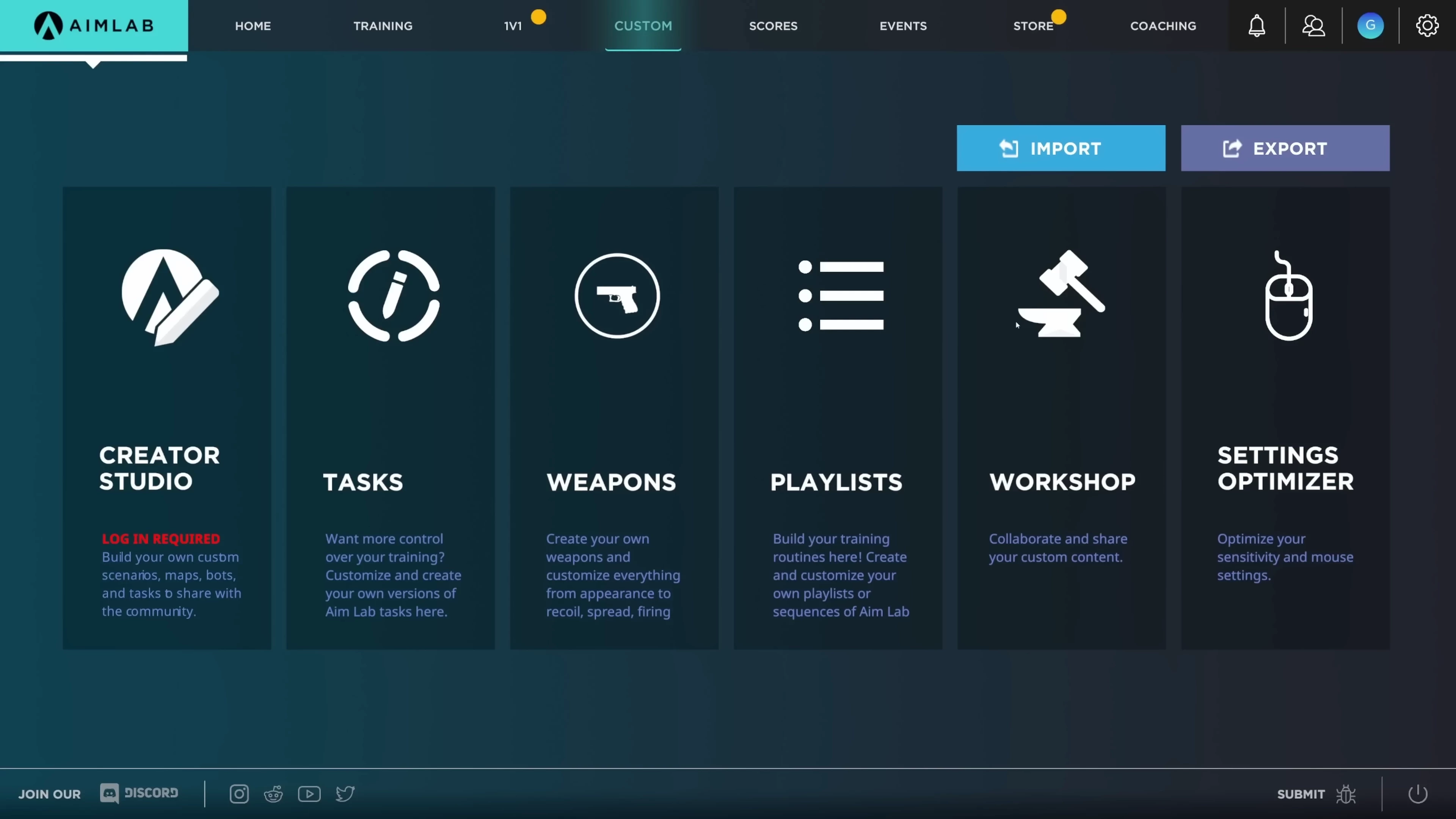Click the bug report icon
Image resolution: width=1456 pixels, height=819 pixels.
click(x=1346, y=794)
